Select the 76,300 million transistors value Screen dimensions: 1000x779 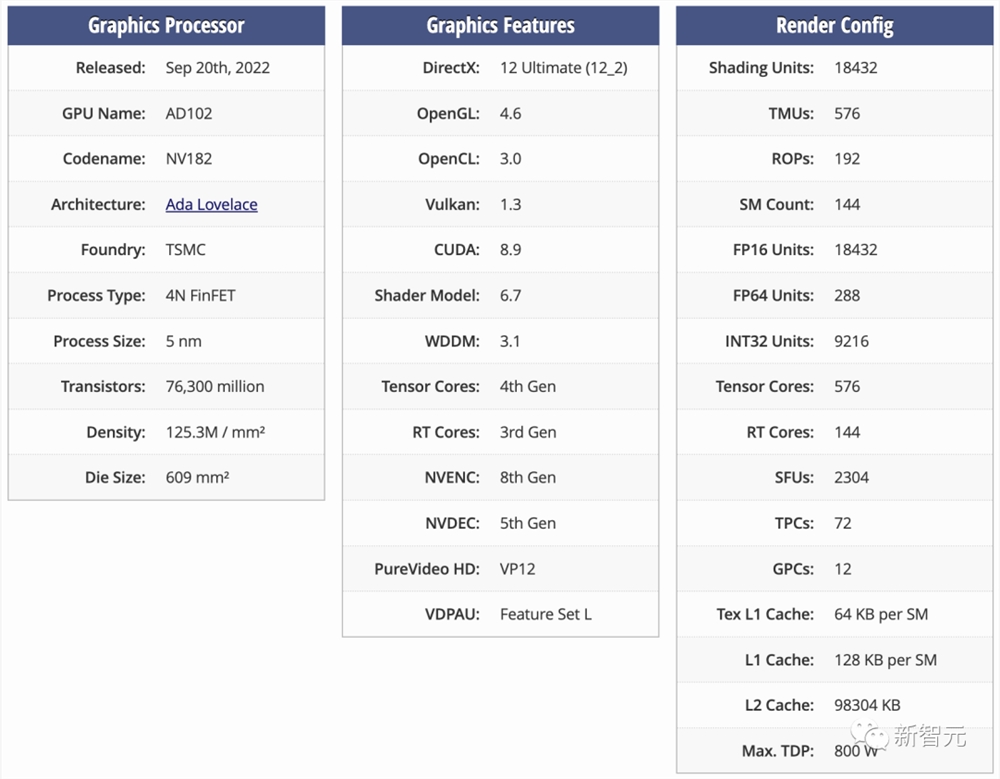[215, 387]
